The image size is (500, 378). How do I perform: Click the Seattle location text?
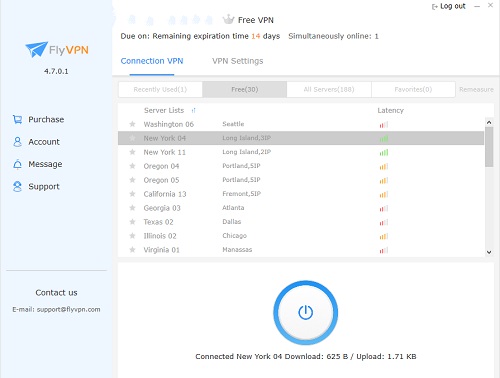click(x=233, y=124)
